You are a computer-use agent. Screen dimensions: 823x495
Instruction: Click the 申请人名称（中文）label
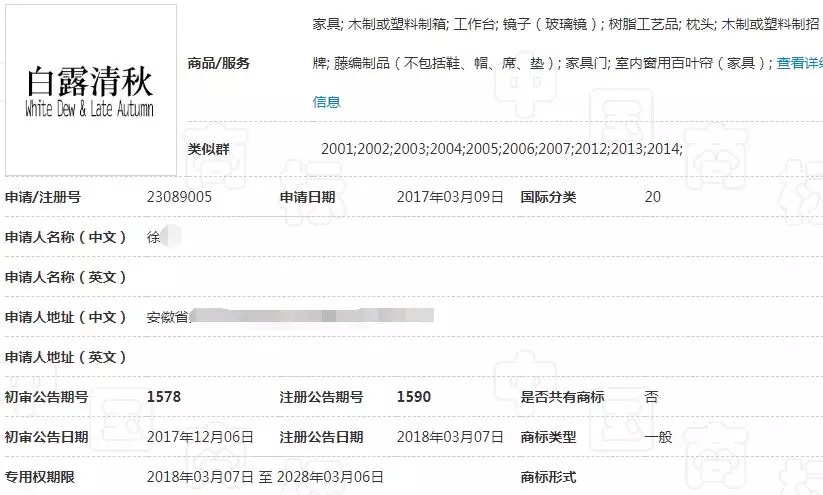(x=66, y=237)
